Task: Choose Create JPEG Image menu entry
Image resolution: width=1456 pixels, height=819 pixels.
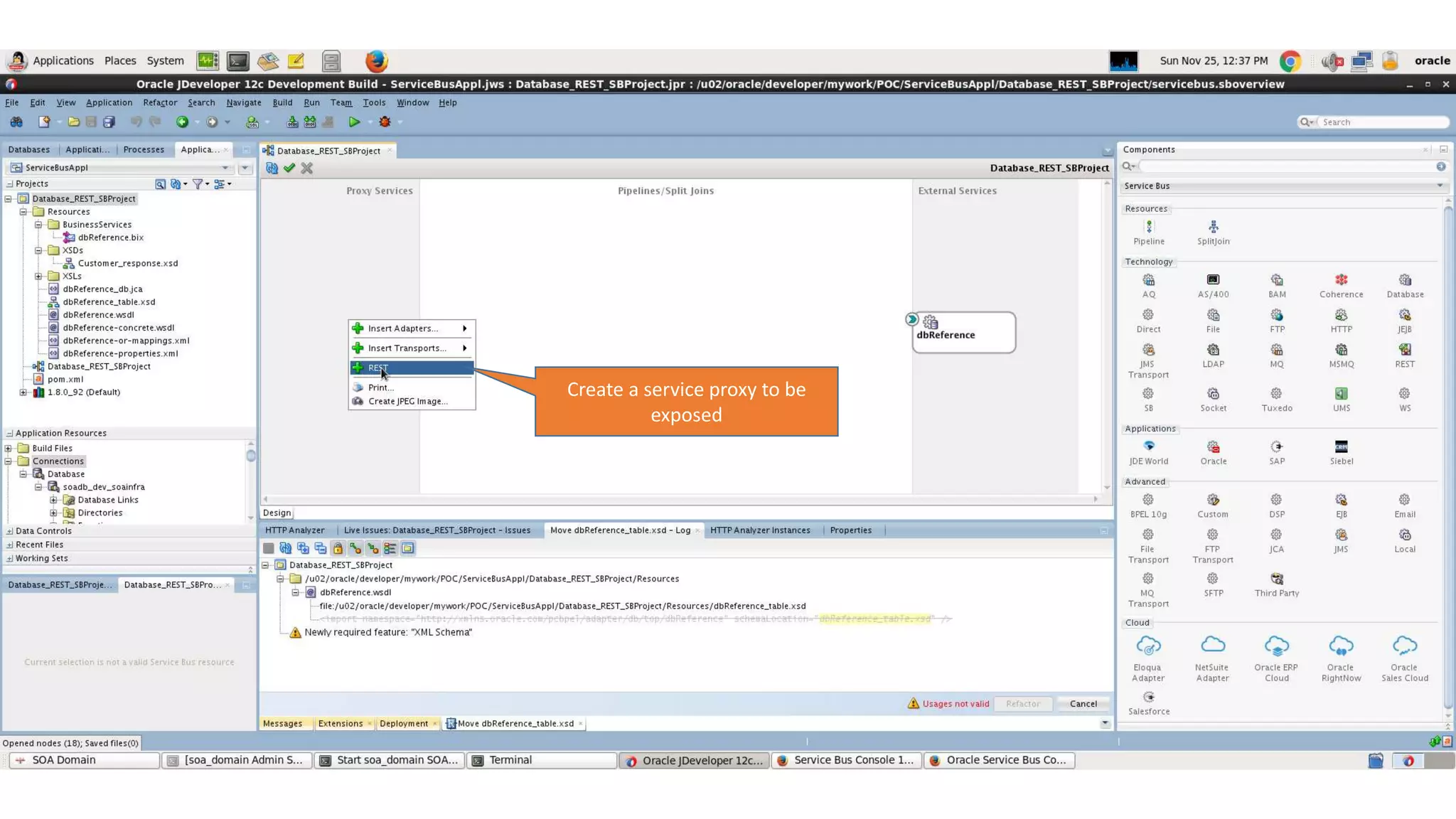Action: coord(412,402)
